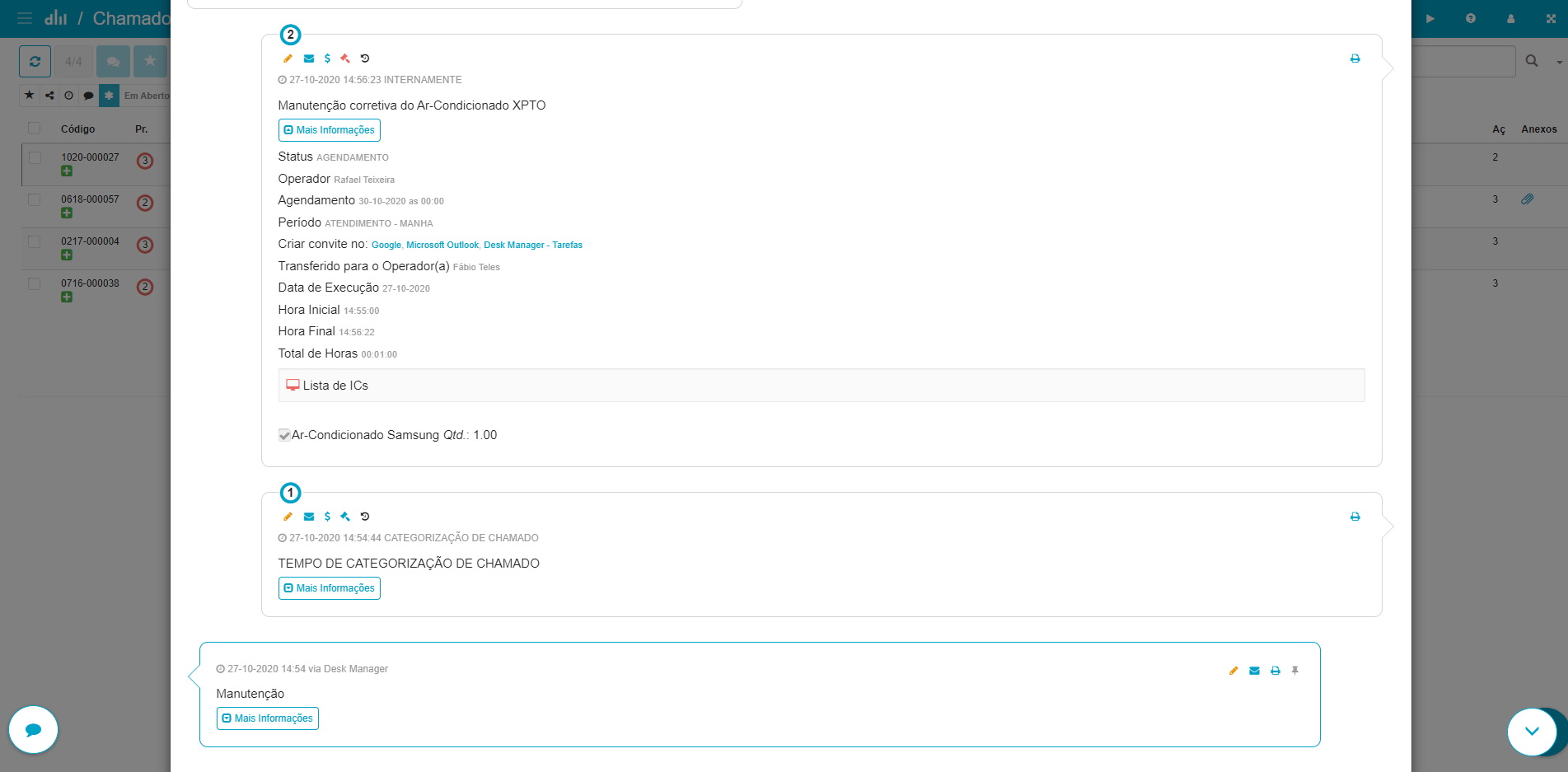The height and width of the screenshot is (772, 1568).
Task: Click the play icon in top bar
Action: tap(1430, 18)
